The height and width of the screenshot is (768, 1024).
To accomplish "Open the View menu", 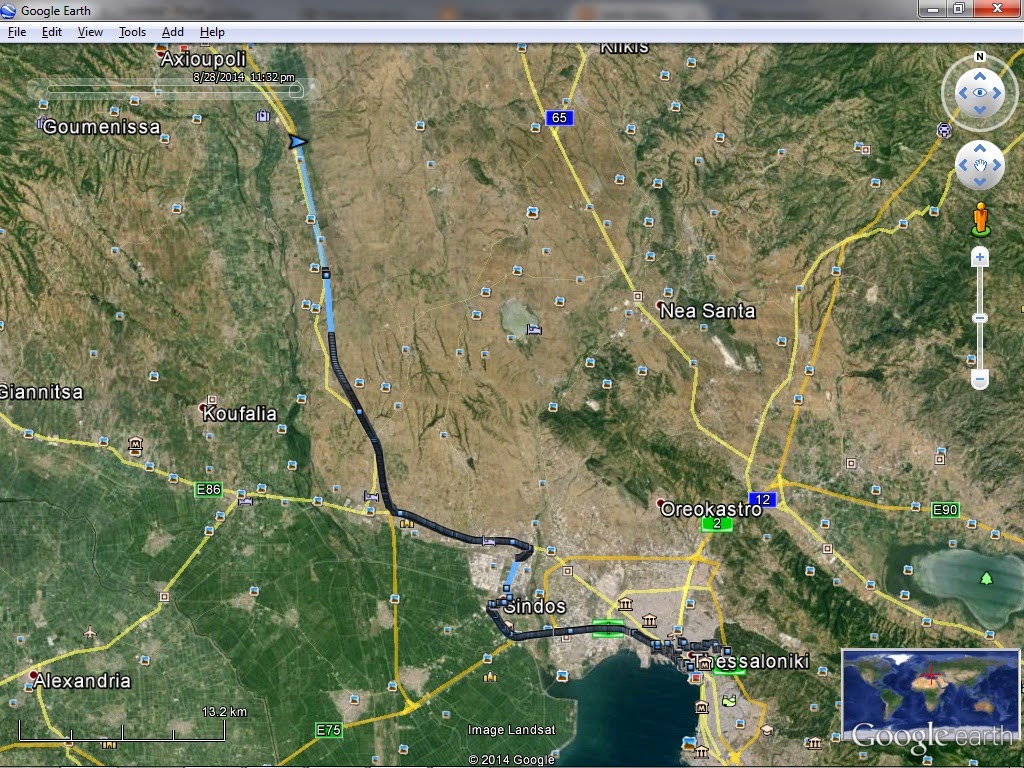I will tap(90, 32).
